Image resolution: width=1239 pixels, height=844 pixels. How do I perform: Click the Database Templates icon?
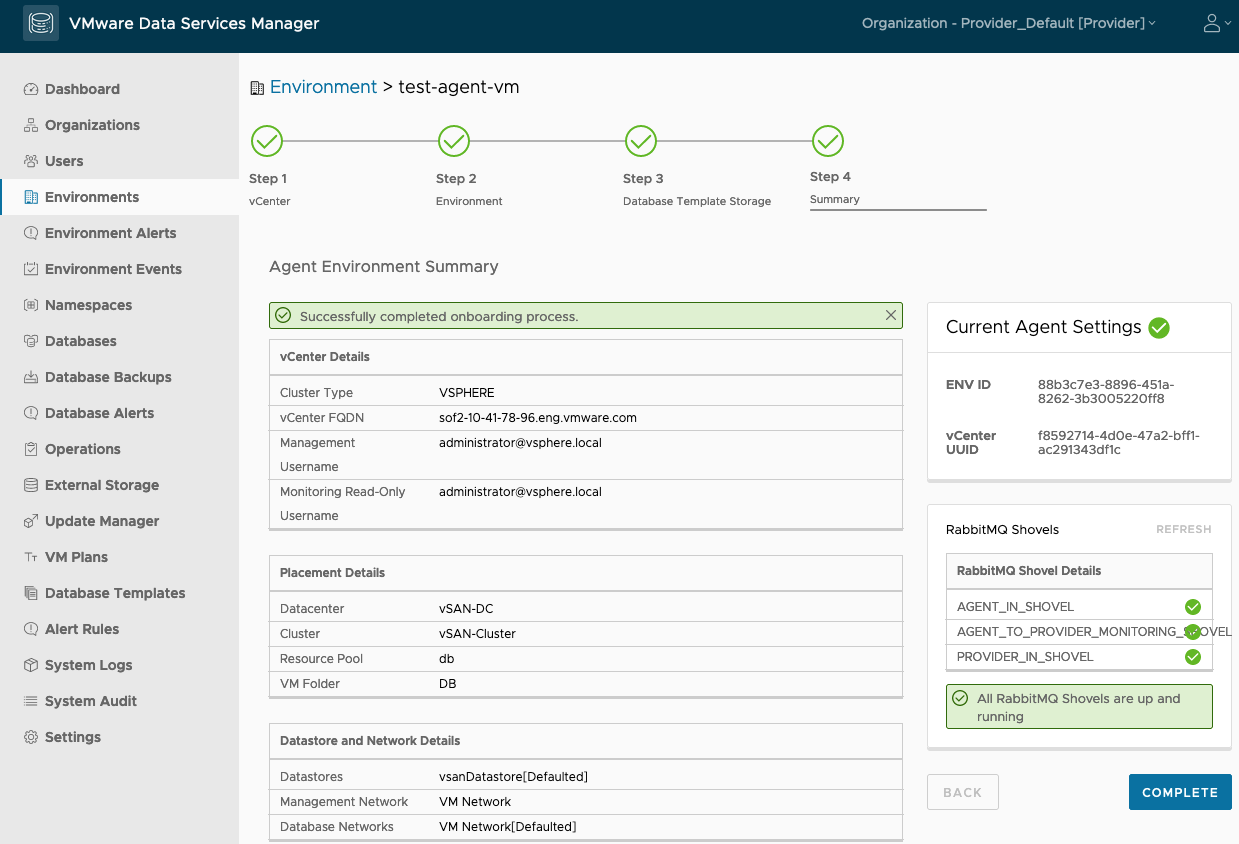pos(31,593)
